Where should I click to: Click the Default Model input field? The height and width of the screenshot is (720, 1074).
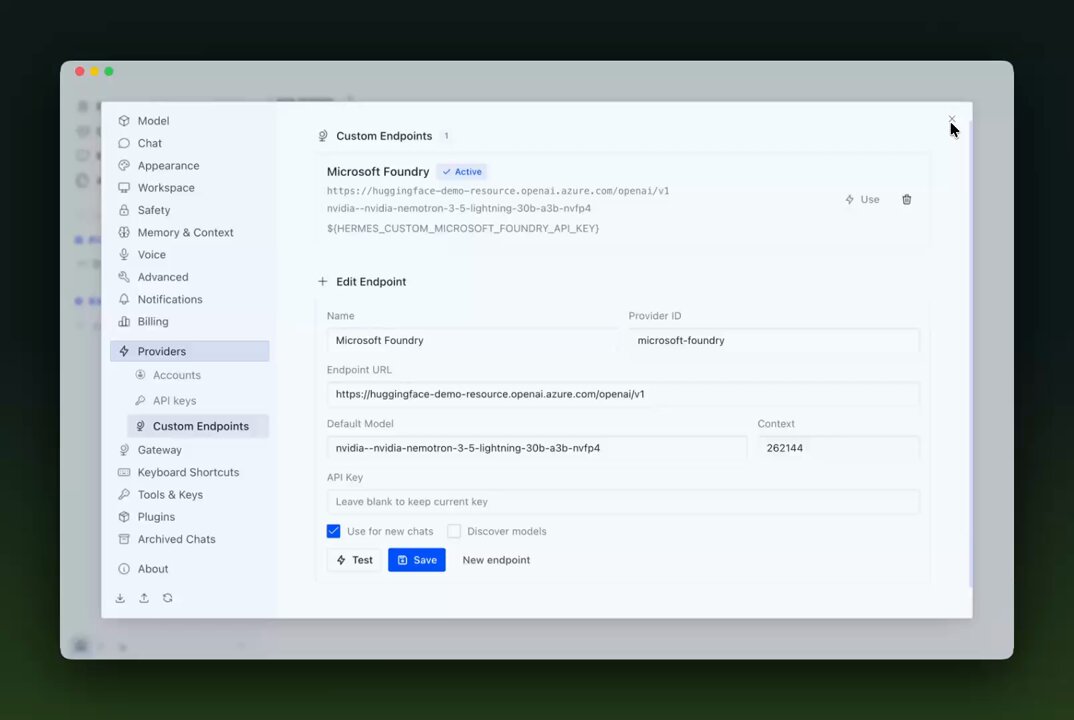pyautogui.click(x=536, y=448)
